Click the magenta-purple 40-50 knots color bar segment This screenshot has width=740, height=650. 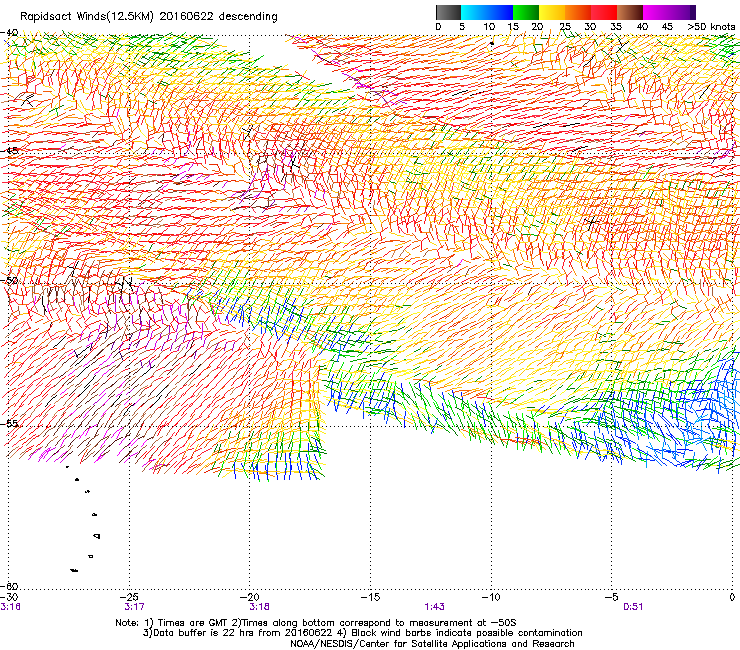(669, 12)
